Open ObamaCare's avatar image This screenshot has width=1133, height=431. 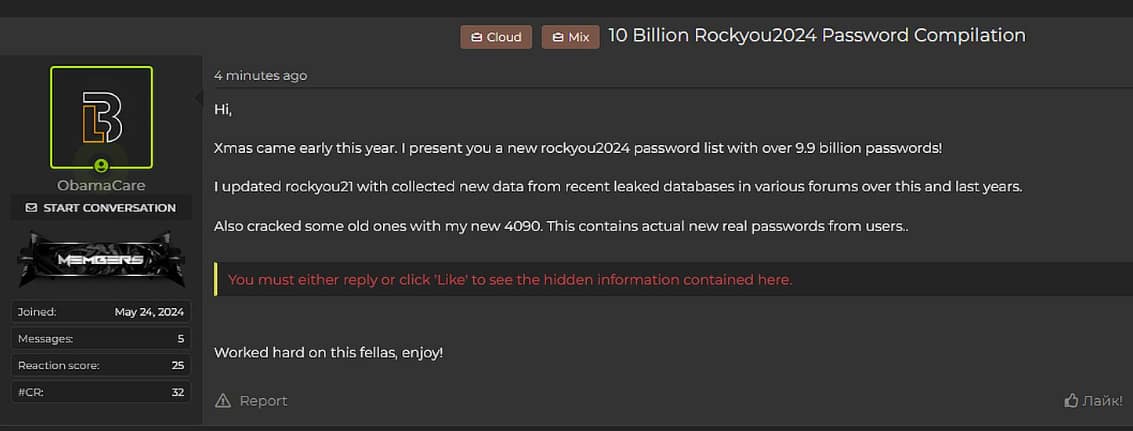click(101, 117)
